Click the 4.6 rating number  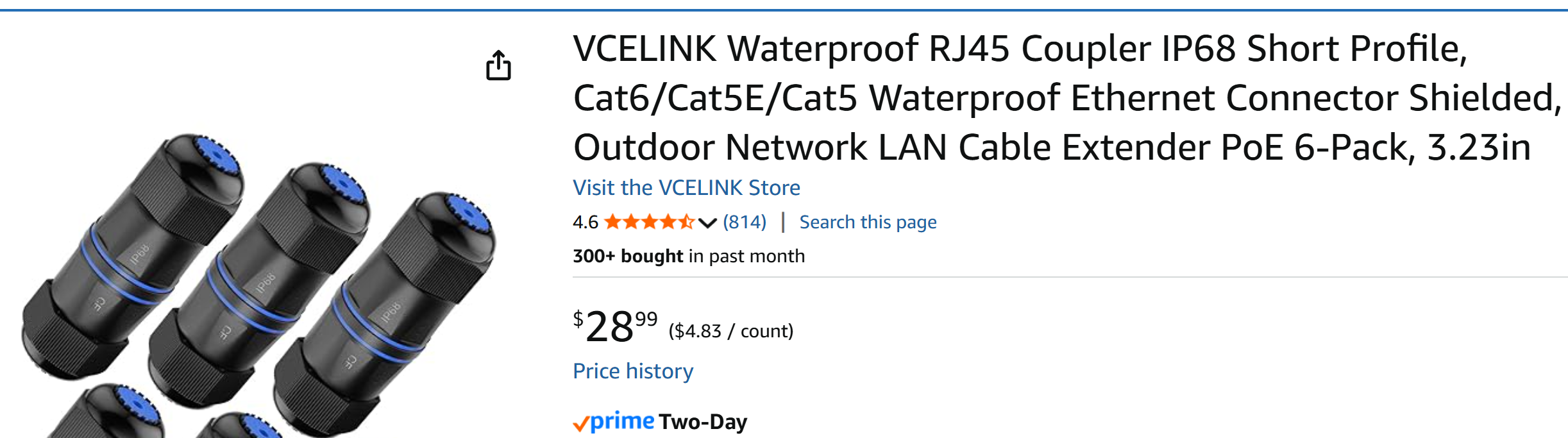pyautogui.click(x=585, y=222)
